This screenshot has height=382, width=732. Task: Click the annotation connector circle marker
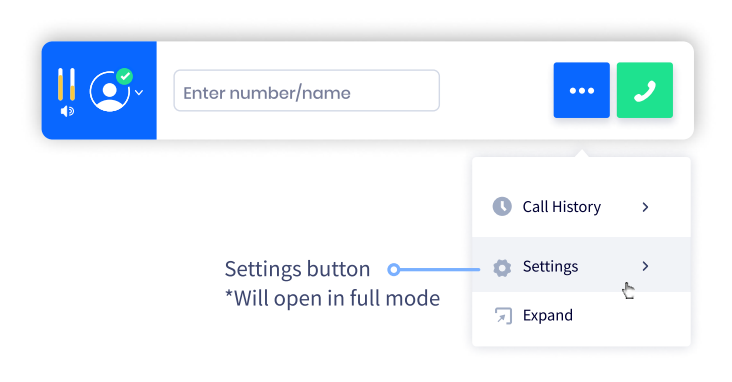tap(394, 269)
